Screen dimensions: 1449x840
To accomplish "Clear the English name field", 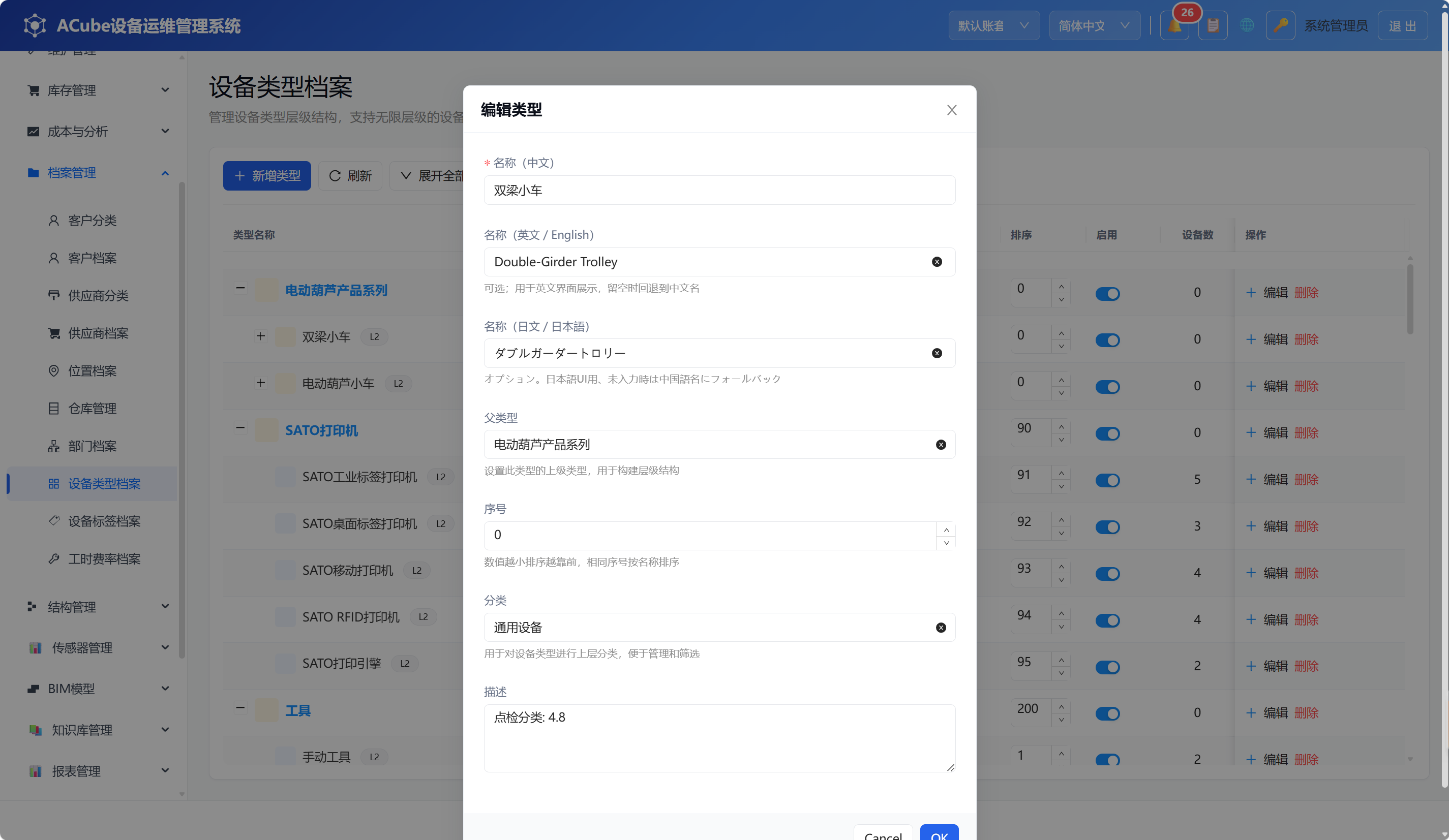I will (937, 262).
